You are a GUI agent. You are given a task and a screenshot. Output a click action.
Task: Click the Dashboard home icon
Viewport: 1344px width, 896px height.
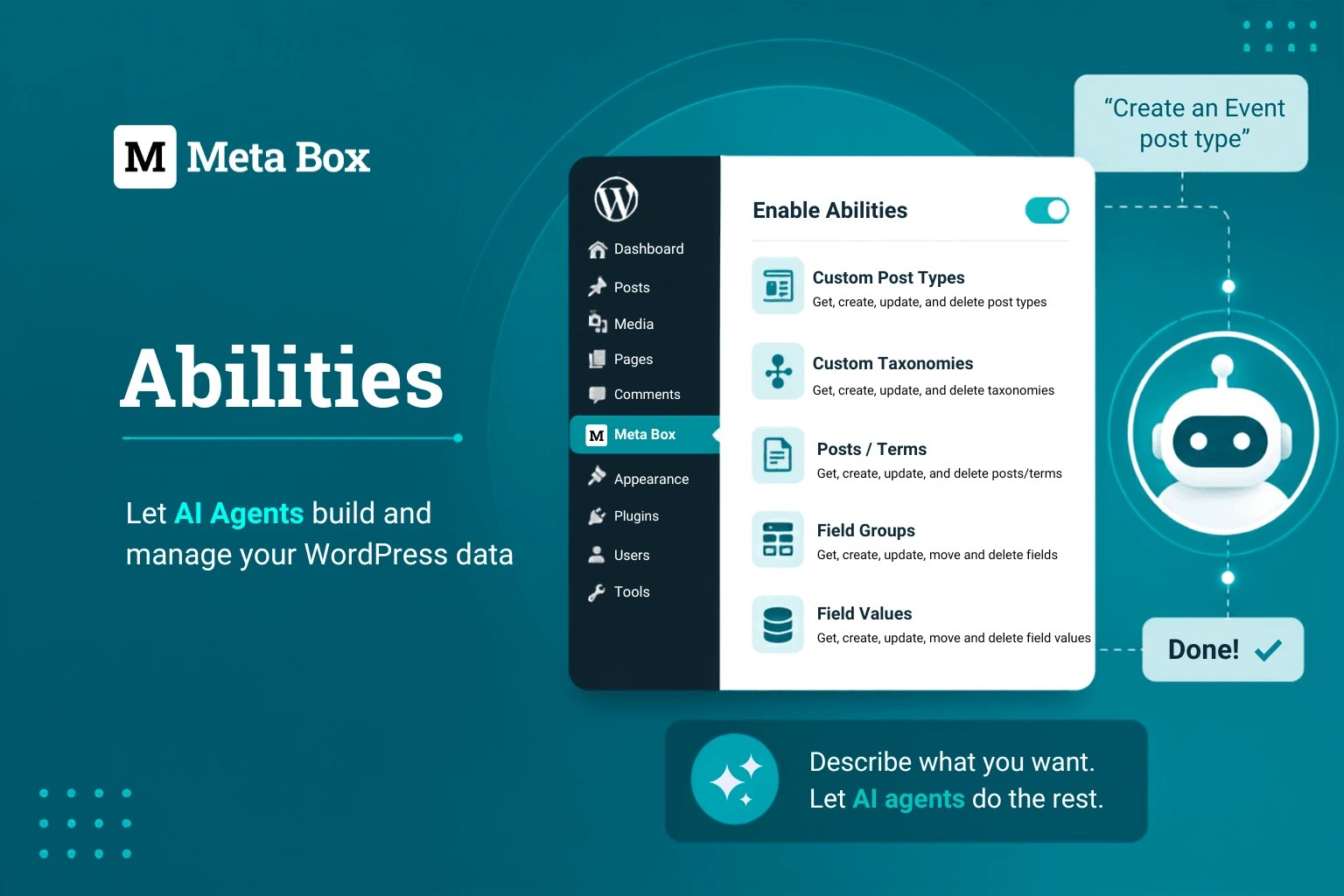598,249
